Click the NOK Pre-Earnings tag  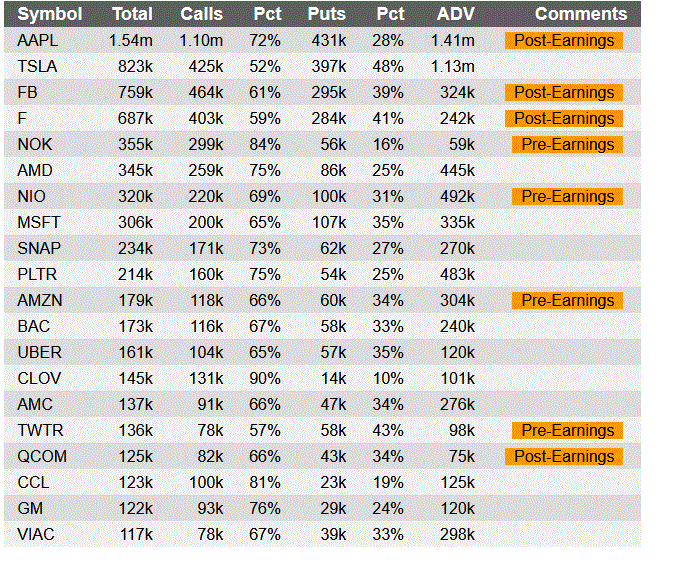pos(567,144)
